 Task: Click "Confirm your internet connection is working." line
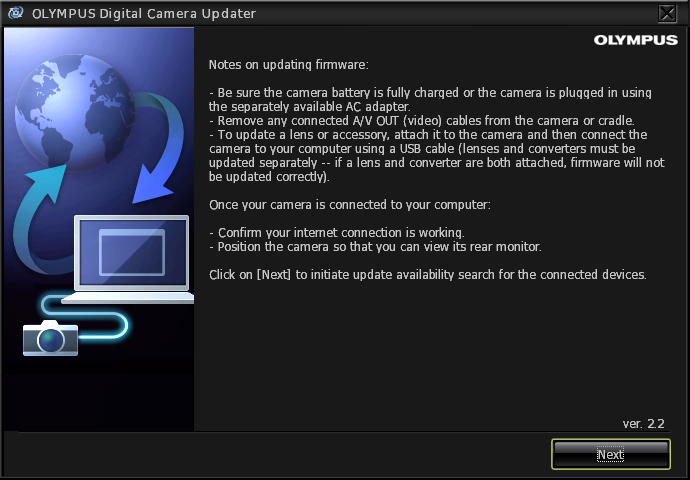[337, 233]
